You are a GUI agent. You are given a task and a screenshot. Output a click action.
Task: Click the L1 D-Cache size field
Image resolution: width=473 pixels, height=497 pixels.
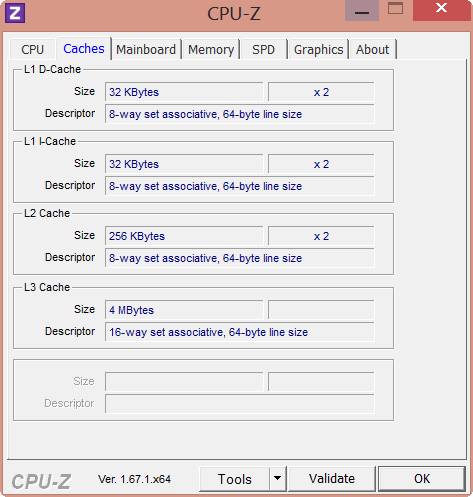(184, 92)
